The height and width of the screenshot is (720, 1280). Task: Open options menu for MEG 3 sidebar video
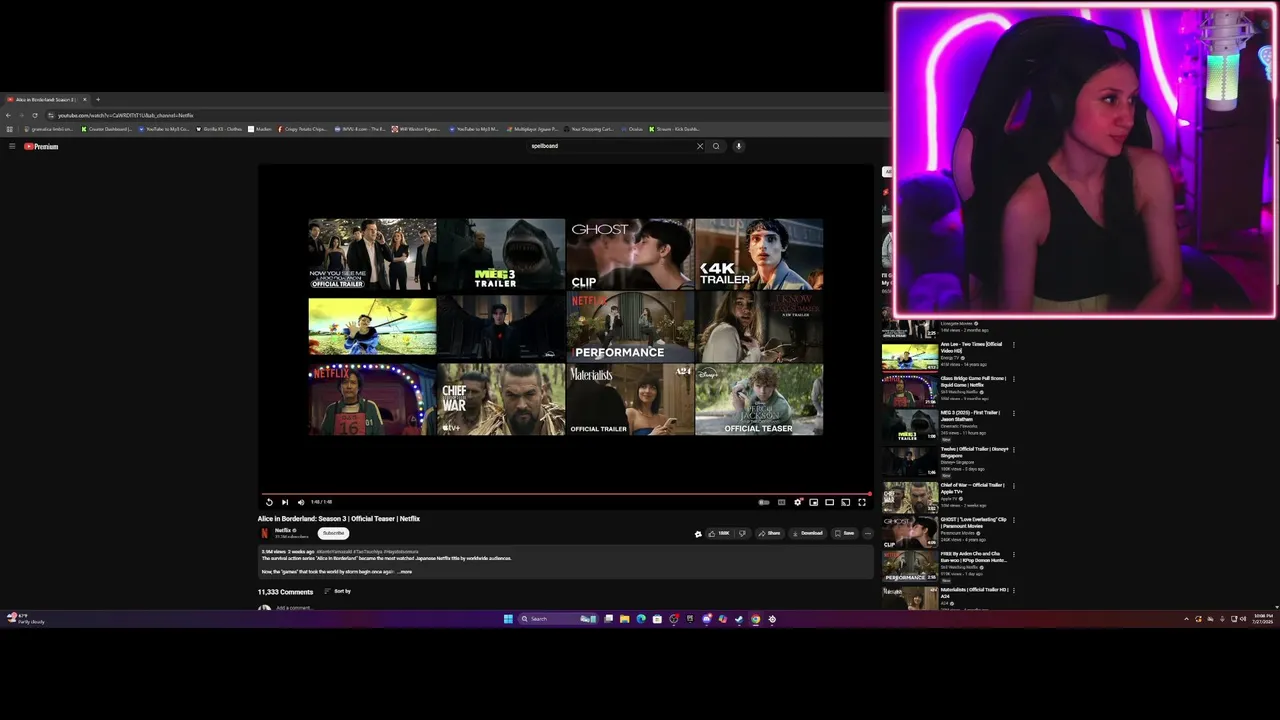click(1013, 413)
